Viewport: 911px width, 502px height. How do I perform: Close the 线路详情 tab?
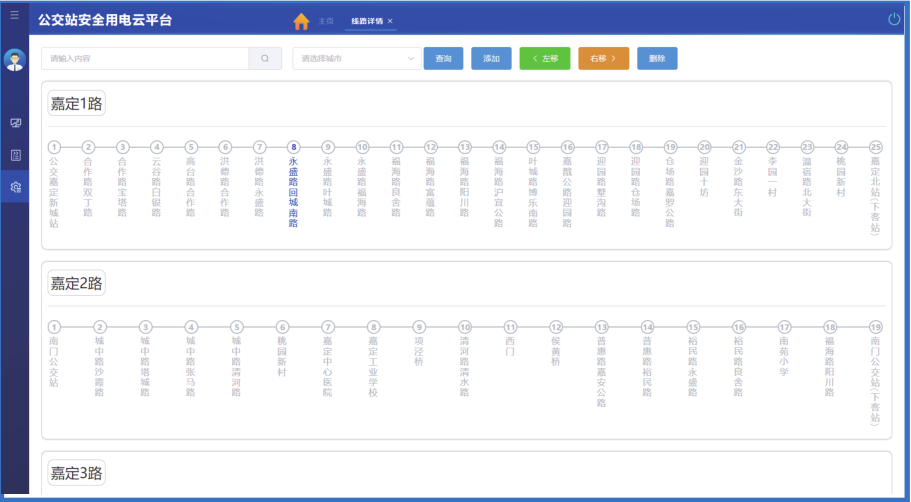pos(390,21)
